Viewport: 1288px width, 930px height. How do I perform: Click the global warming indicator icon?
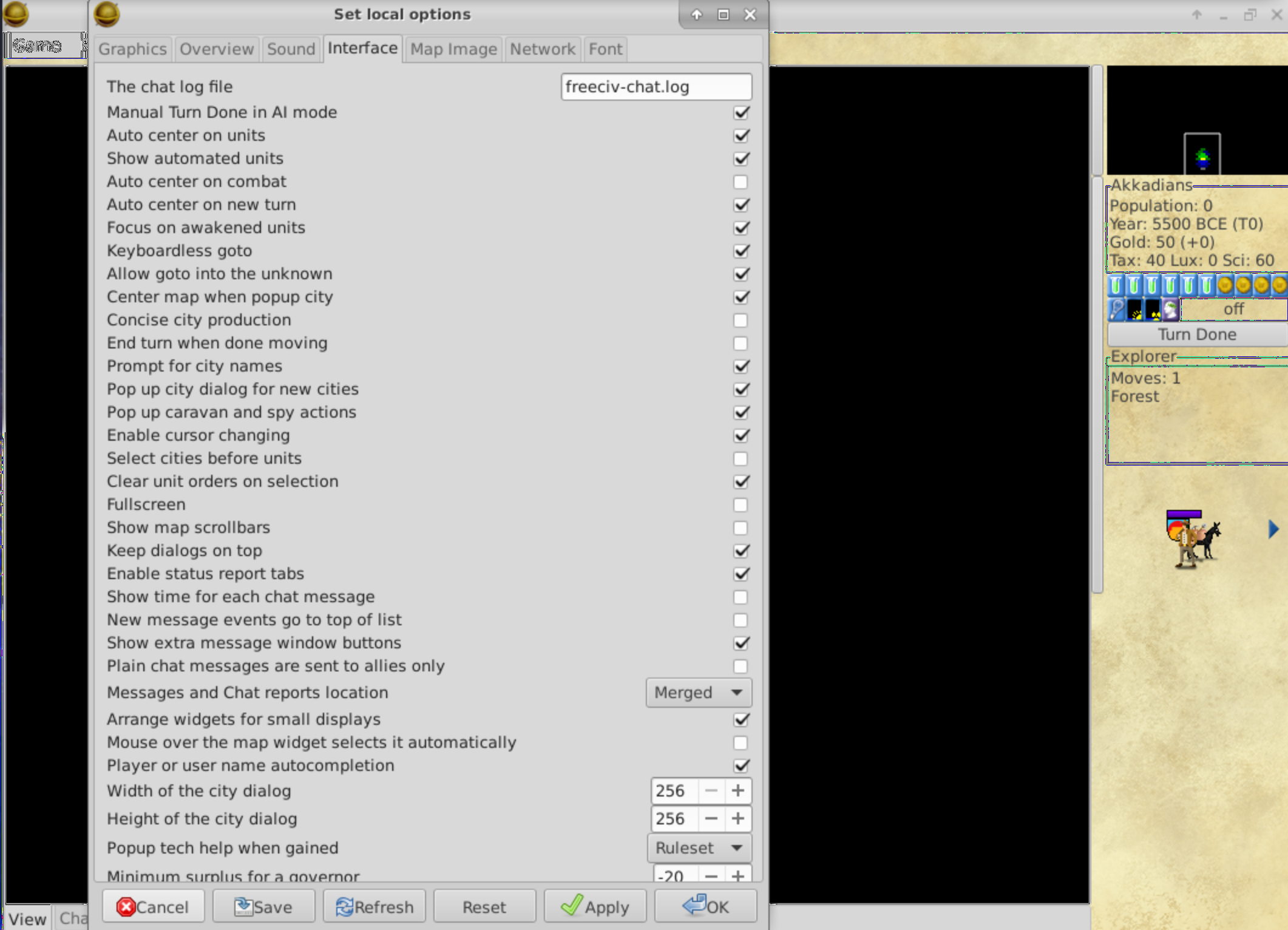pos(1134,310)
